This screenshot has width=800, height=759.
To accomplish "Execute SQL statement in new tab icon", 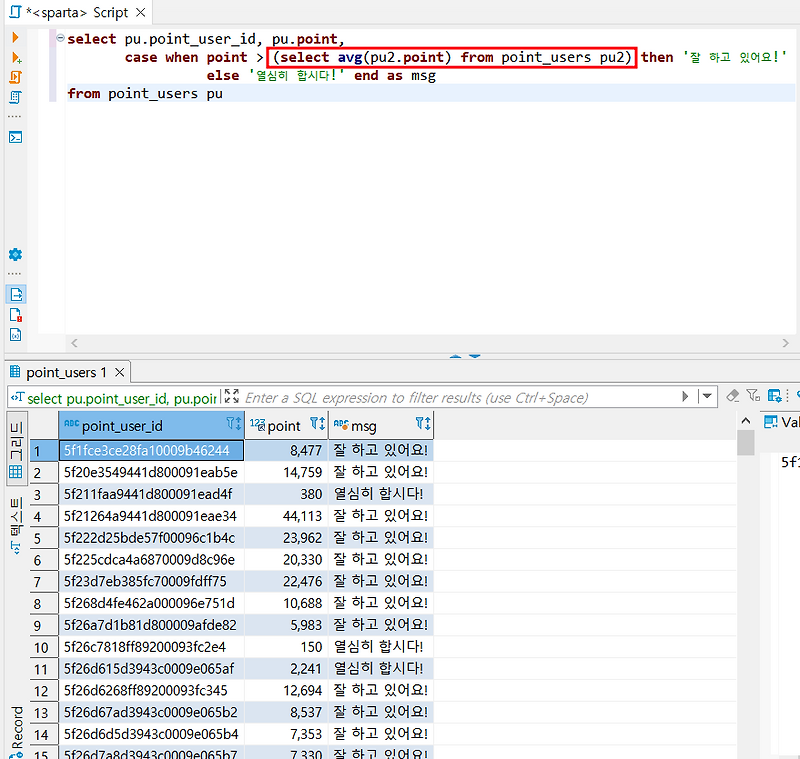I will coord(16,57).
